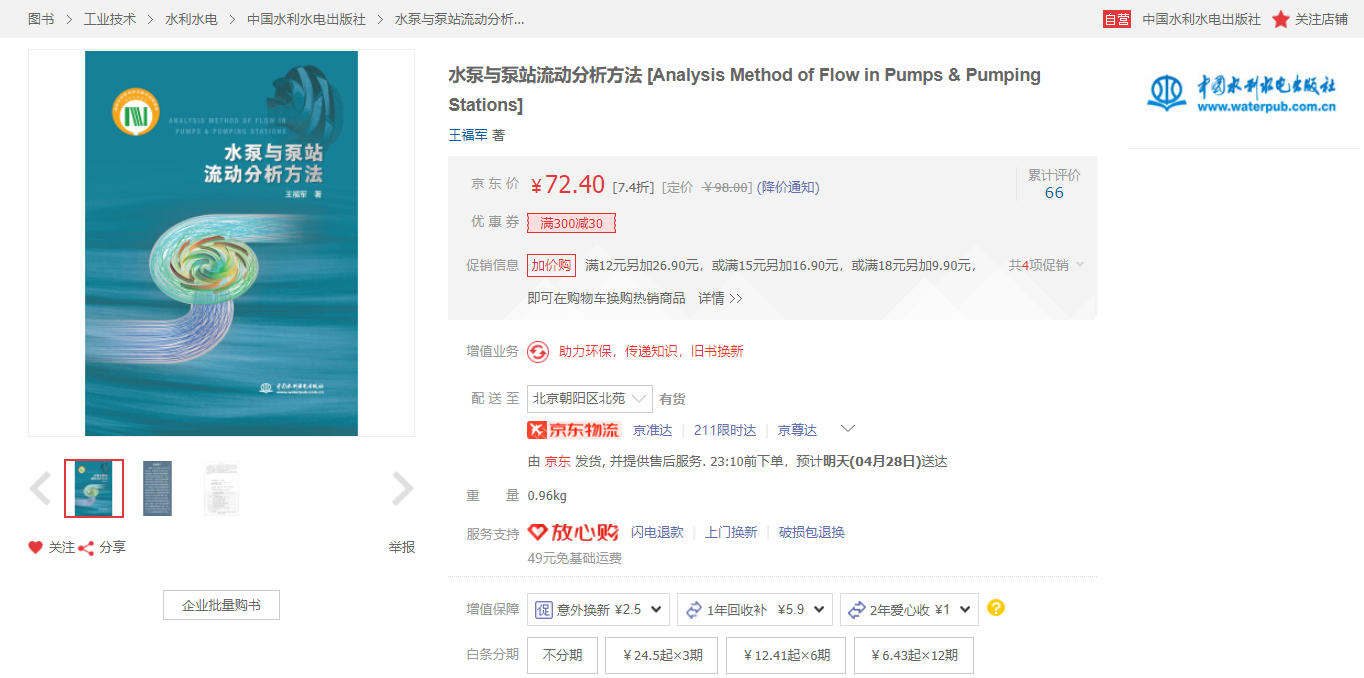
Task: Click the 关注店铺 star icon
Action: click(x=1280, y=18)
